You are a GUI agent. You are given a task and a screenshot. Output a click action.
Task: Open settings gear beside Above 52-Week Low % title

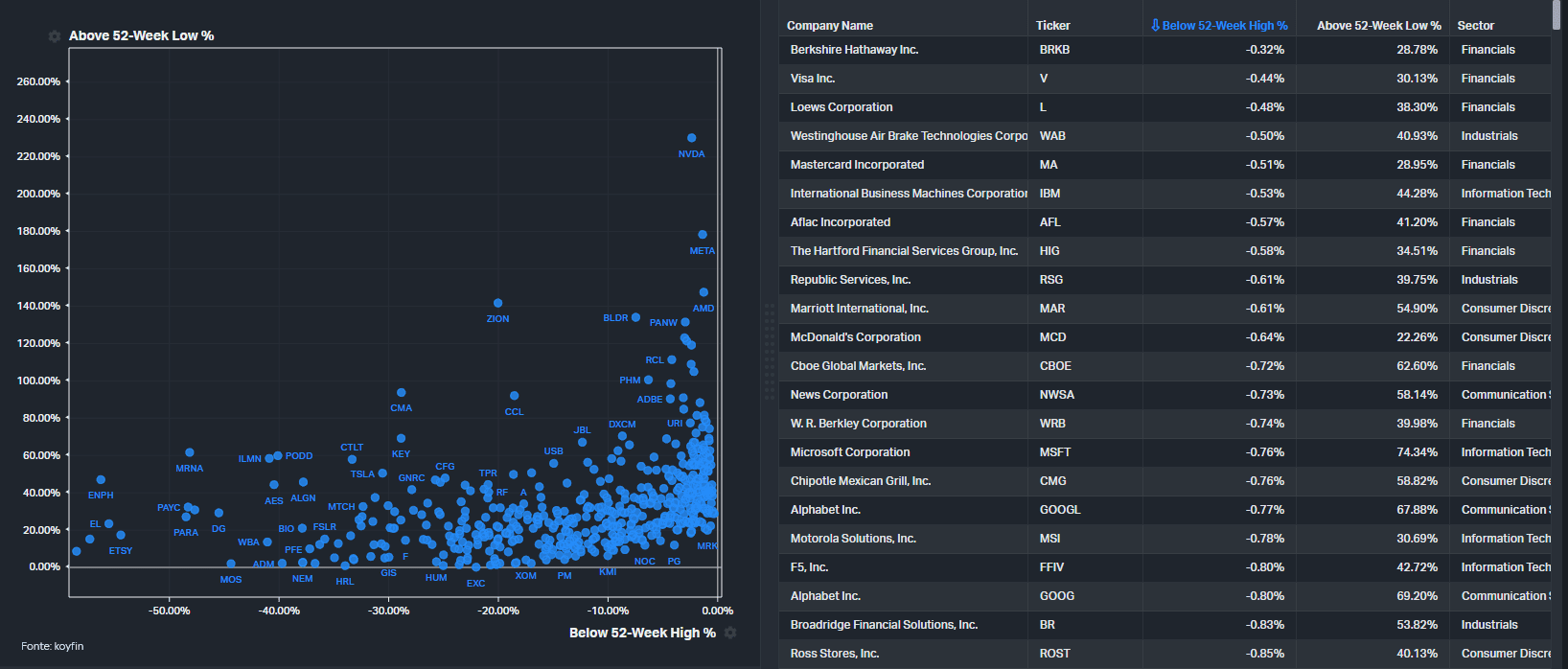55,36
